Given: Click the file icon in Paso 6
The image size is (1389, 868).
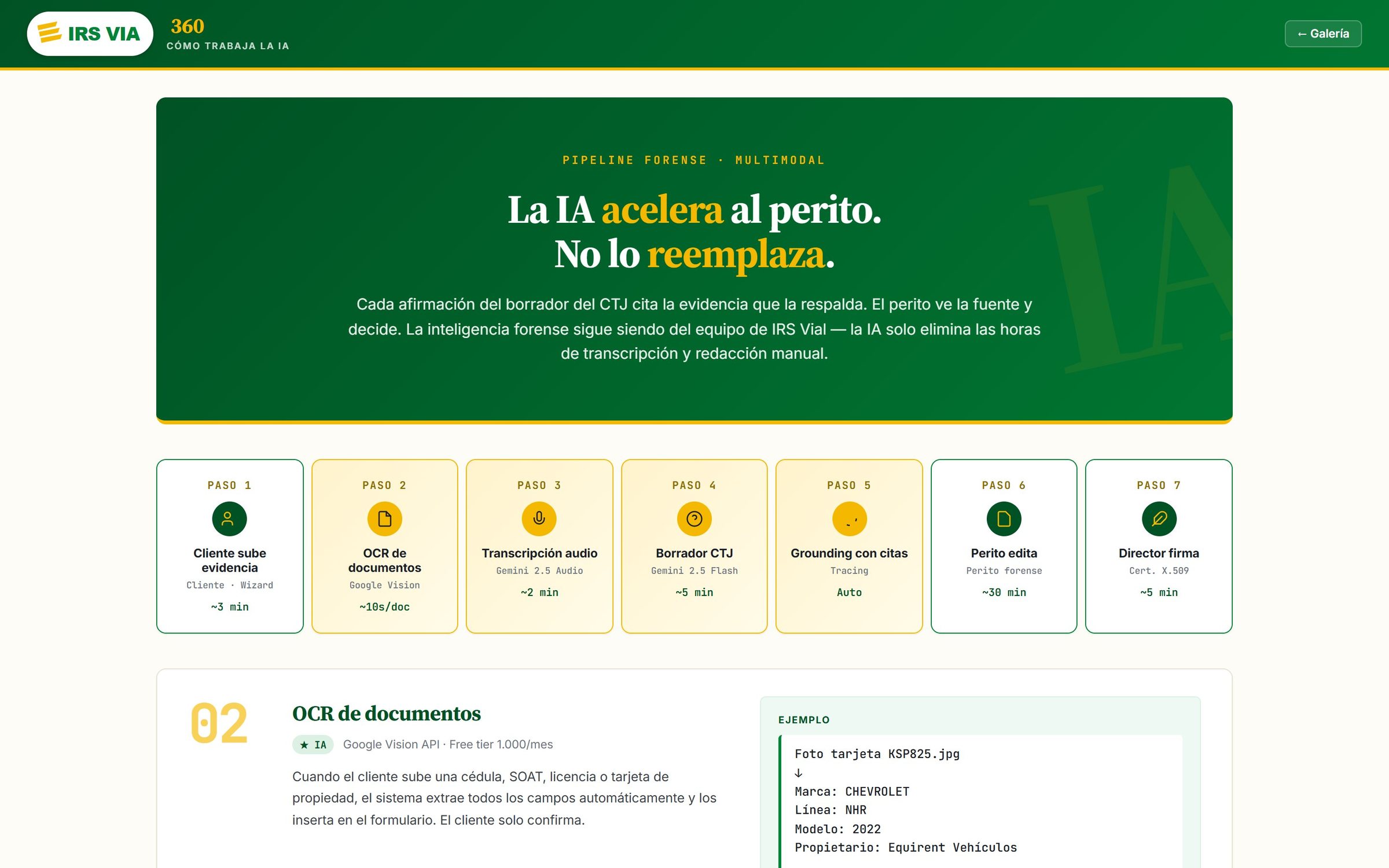Looking at the screenshot, I should [1004, 518].
